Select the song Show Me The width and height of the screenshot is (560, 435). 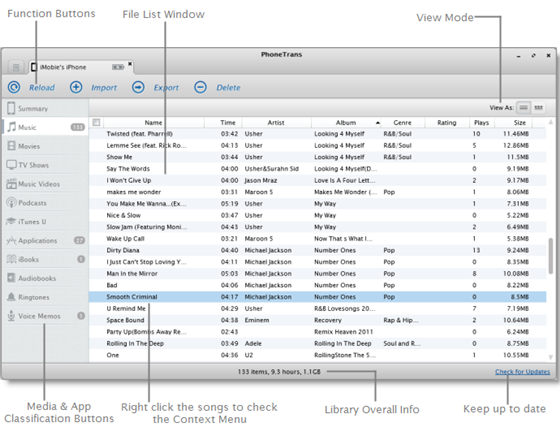coord(318,157)
